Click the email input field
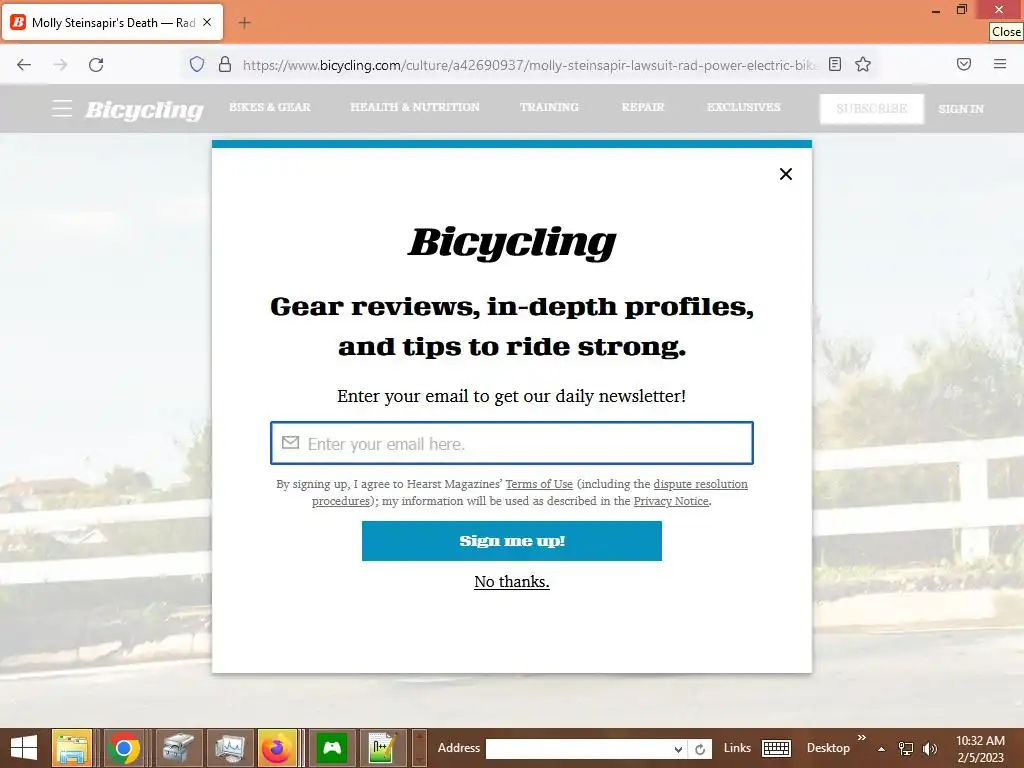Screen dimensions: 1024x768 [x=512, y=443]
